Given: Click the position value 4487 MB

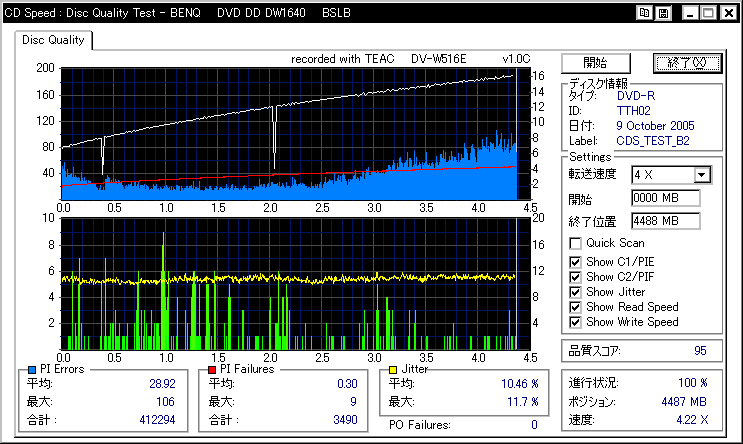Looking at the screenshot, I should click(684, 402).
